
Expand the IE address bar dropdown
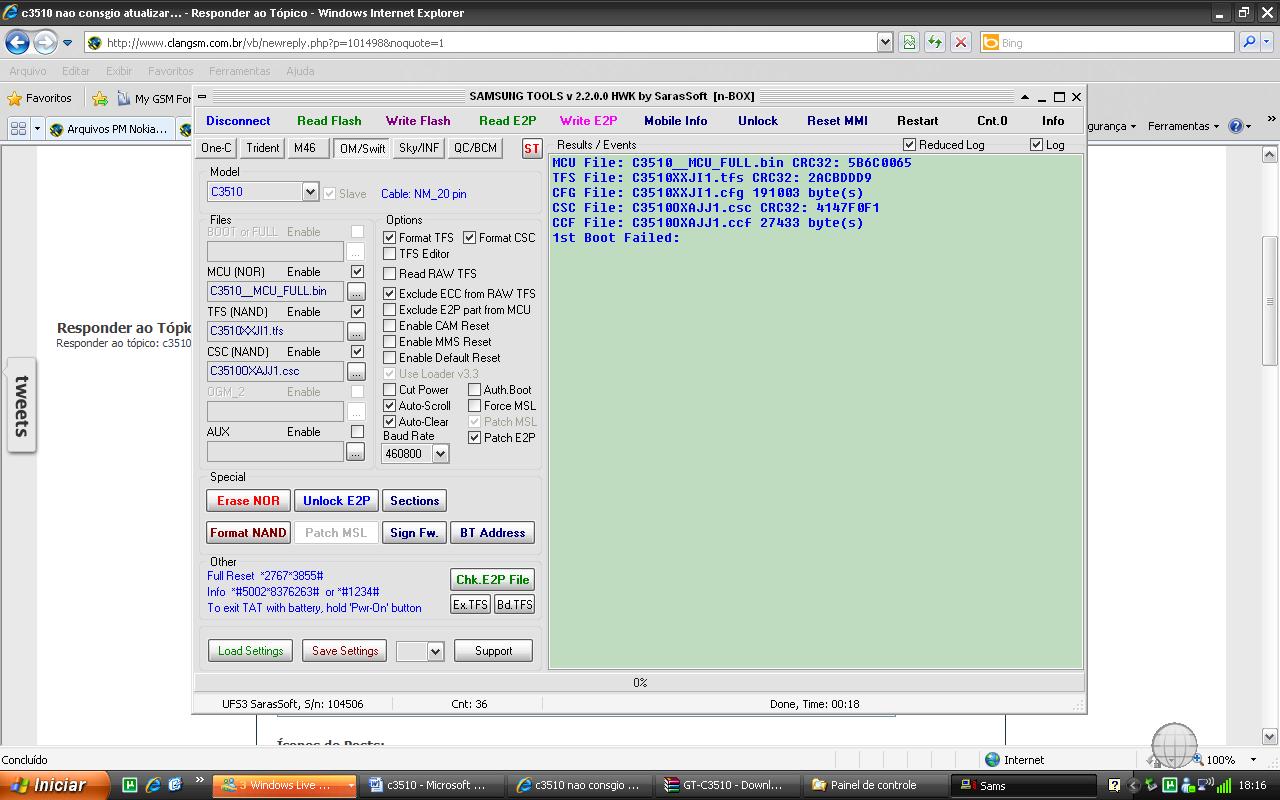885,42
